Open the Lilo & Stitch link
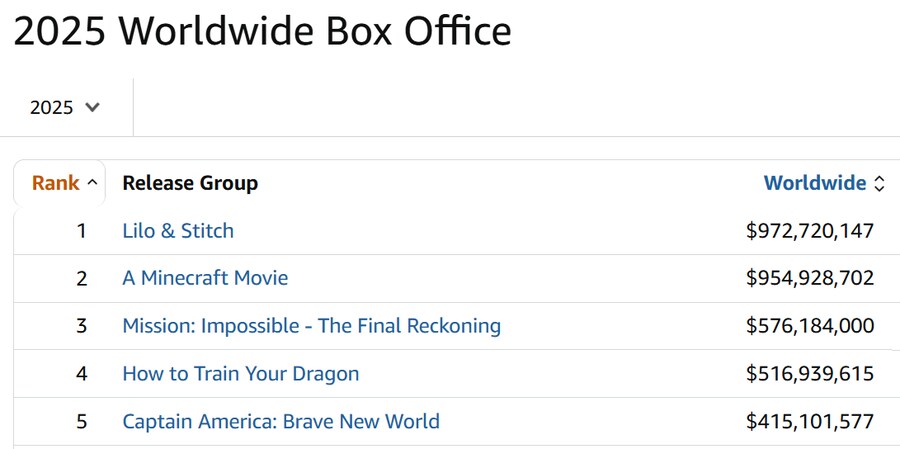The image size is (900, 449). (178, 231)
